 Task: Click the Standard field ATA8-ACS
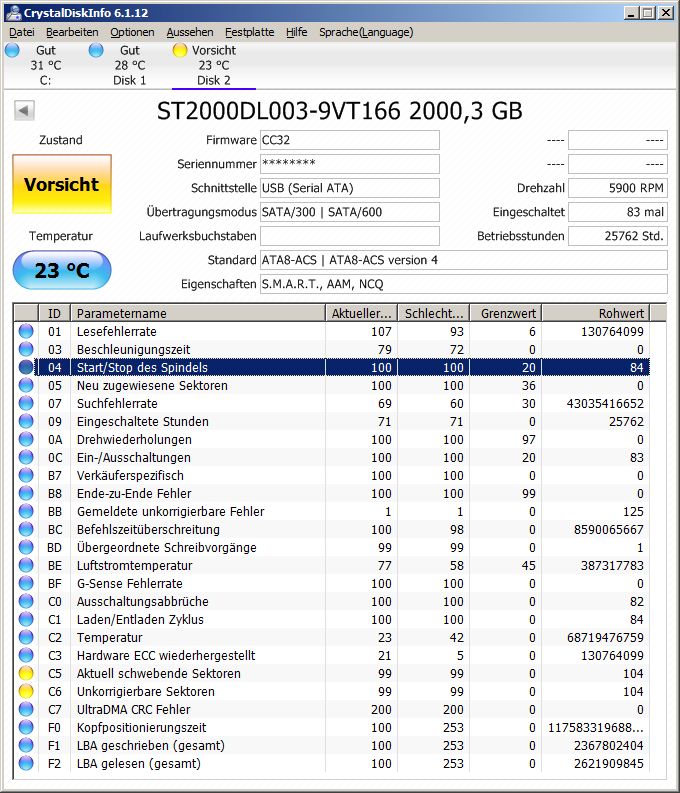click(464, 260)
